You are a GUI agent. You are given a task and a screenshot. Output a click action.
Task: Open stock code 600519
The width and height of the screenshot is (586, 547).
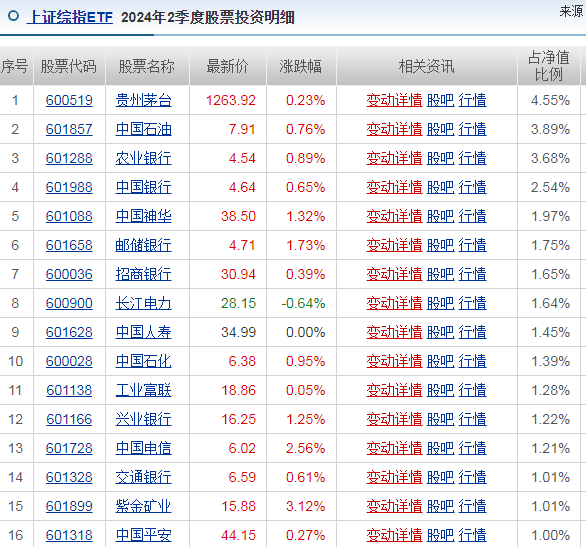point(69,100)
